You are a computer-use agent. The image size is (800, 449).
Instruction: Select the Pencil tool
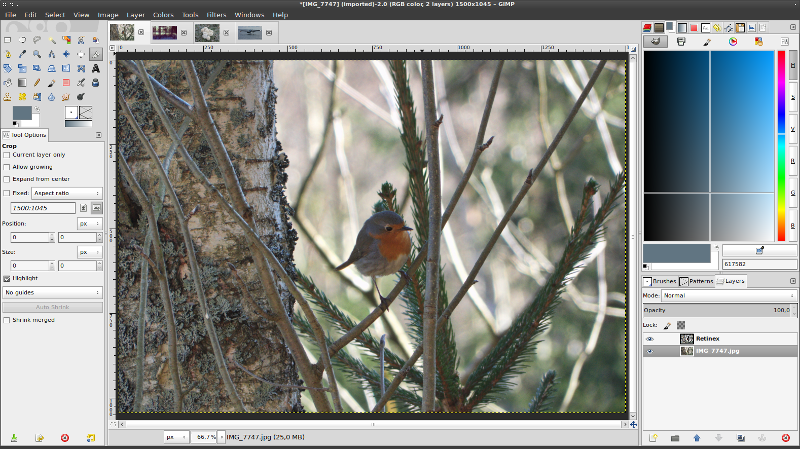point(37,83)
